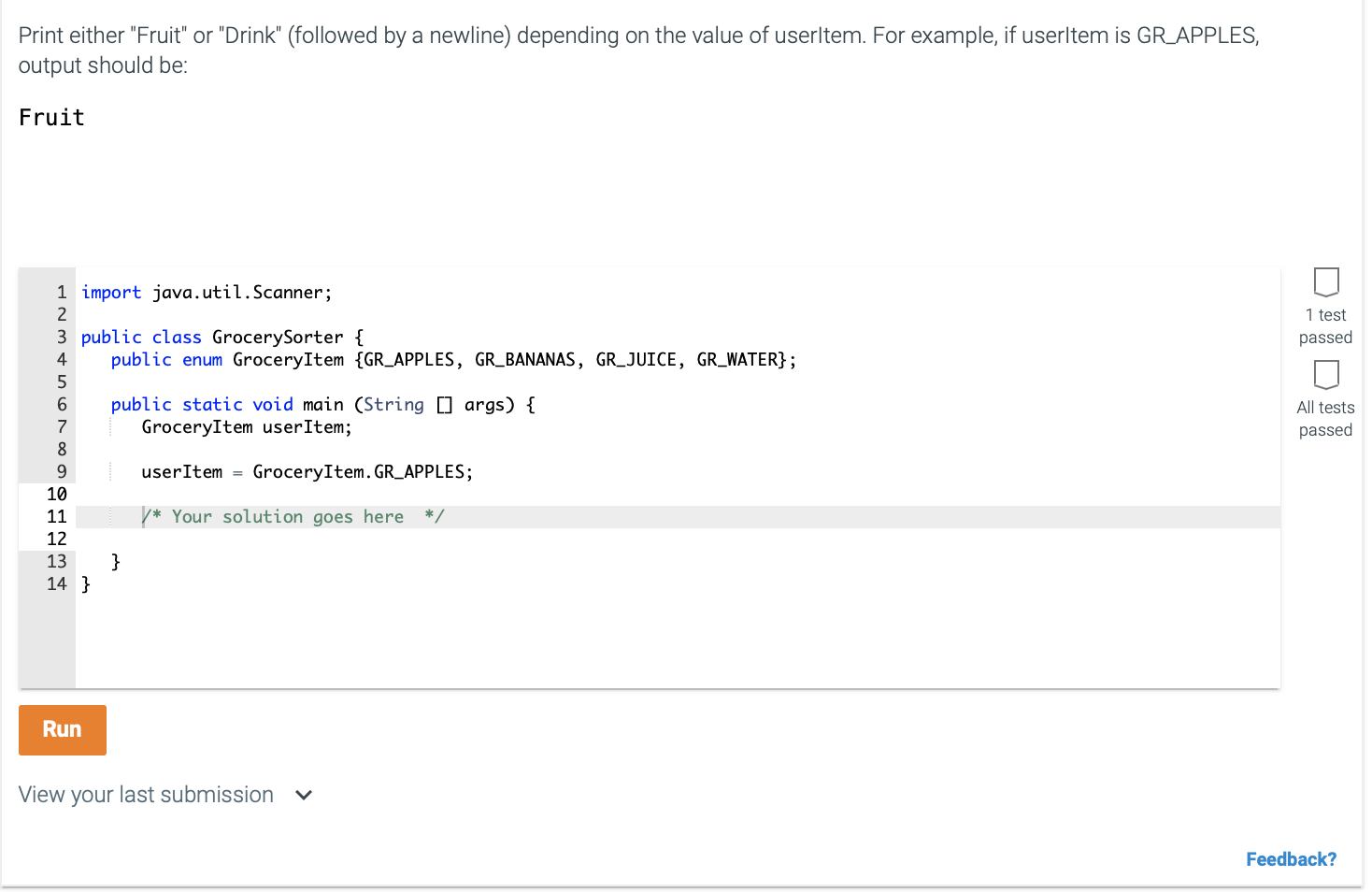
Task: Click the "1 test passed" label text
Action: (x=1325, y=326)
